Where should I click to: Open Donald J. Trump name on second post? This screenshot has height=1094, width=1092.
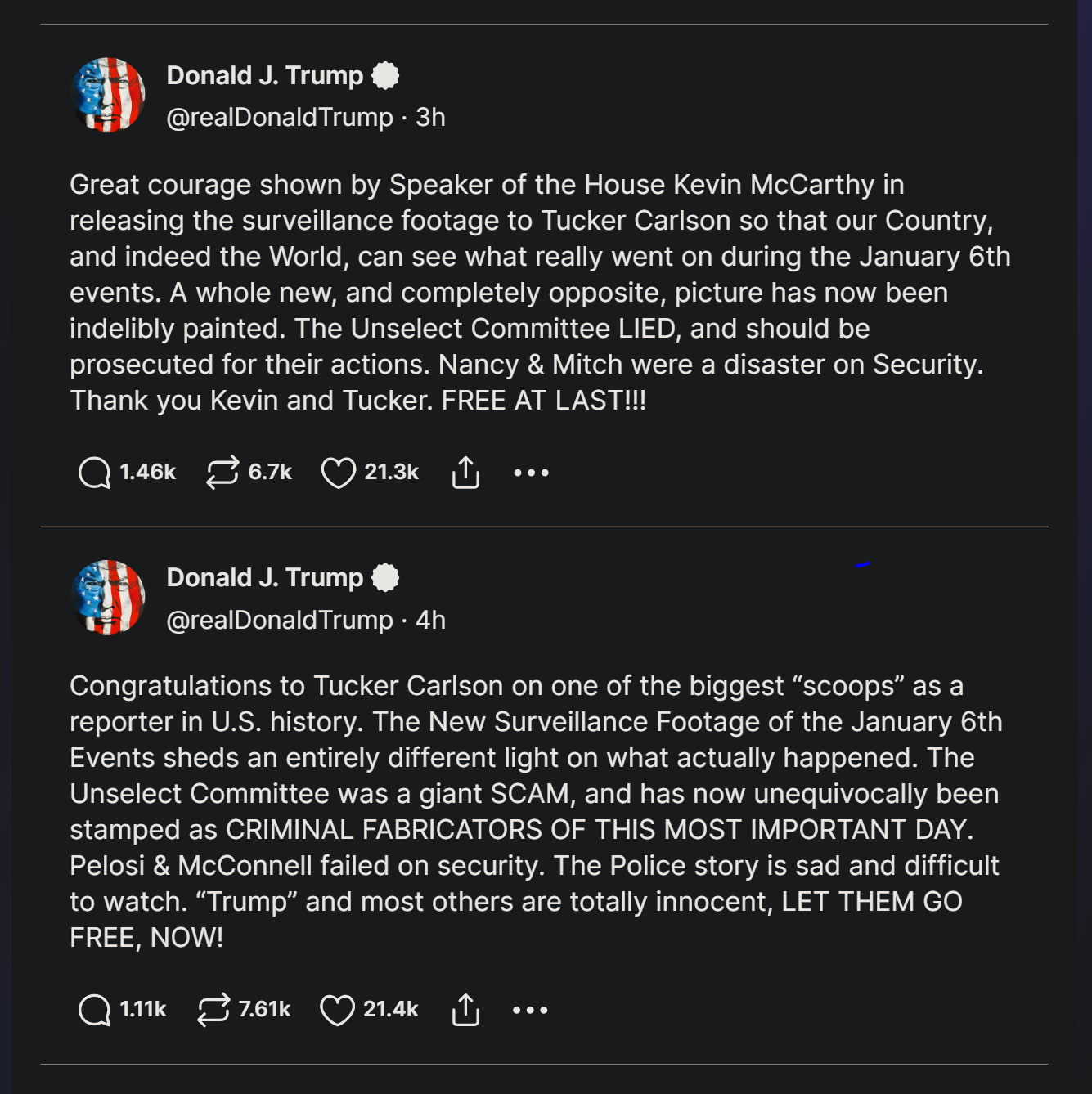[264, 577]
